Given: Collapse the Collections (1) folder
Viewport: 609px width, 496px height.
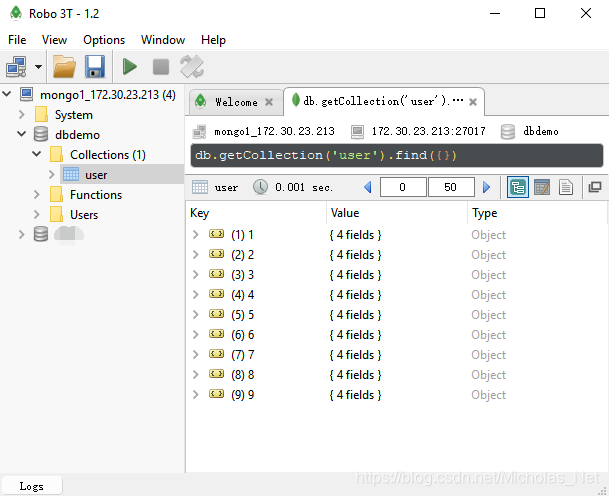Looking at the screenshot, I should tap(37, 154).
